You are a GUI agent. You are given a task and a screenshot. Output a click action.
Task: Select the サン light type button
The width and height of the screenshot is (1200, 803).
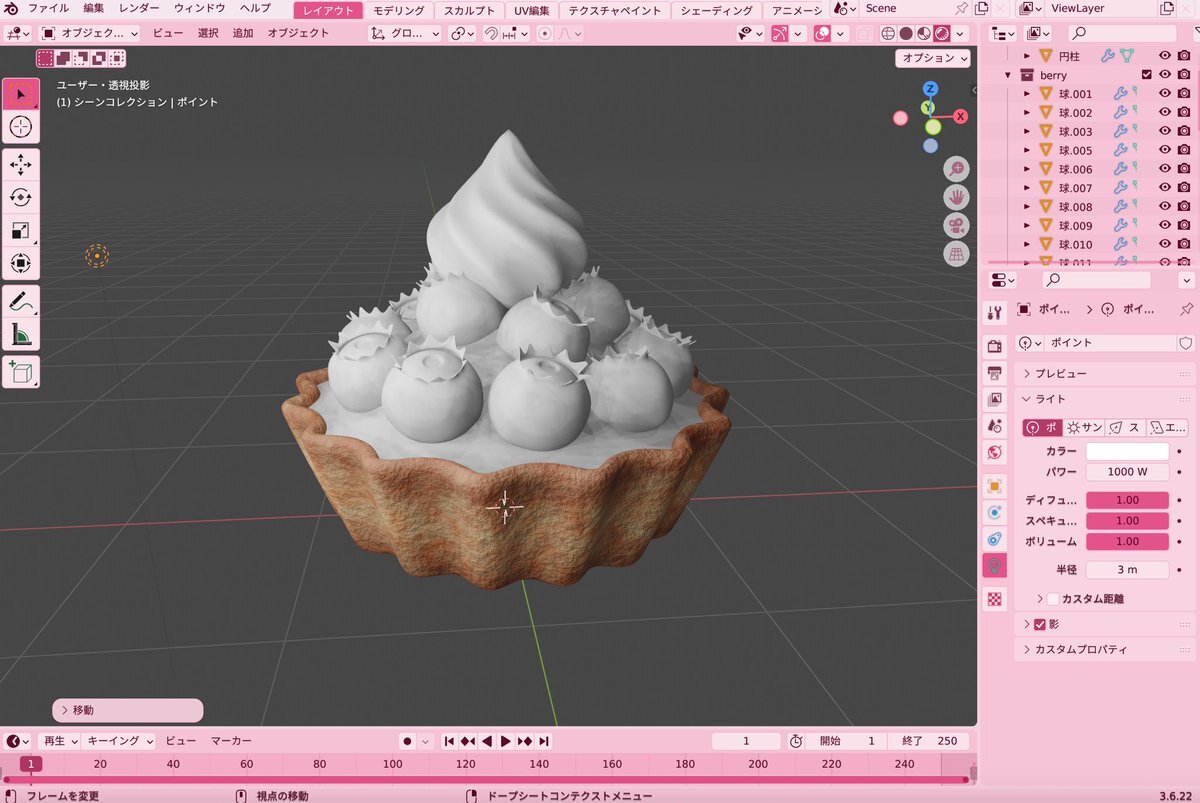(1084, 428)
